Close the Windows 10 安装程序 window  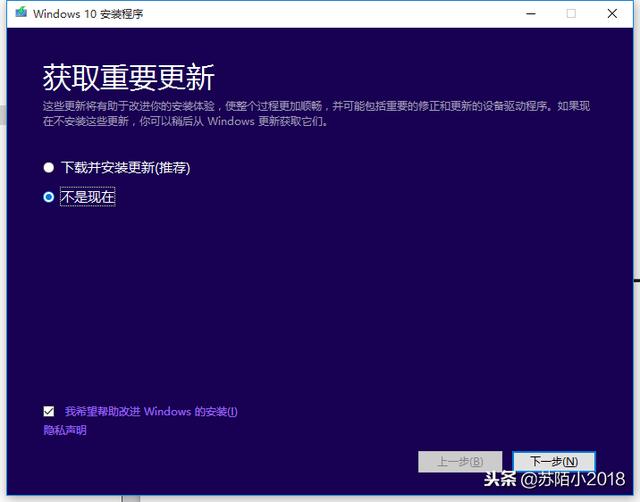pyautogui.click(x=612, y=14)
